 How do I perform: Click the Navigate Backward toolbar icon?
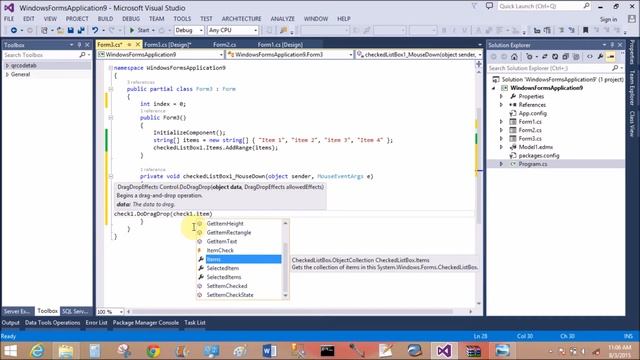(x=13, y=30)
